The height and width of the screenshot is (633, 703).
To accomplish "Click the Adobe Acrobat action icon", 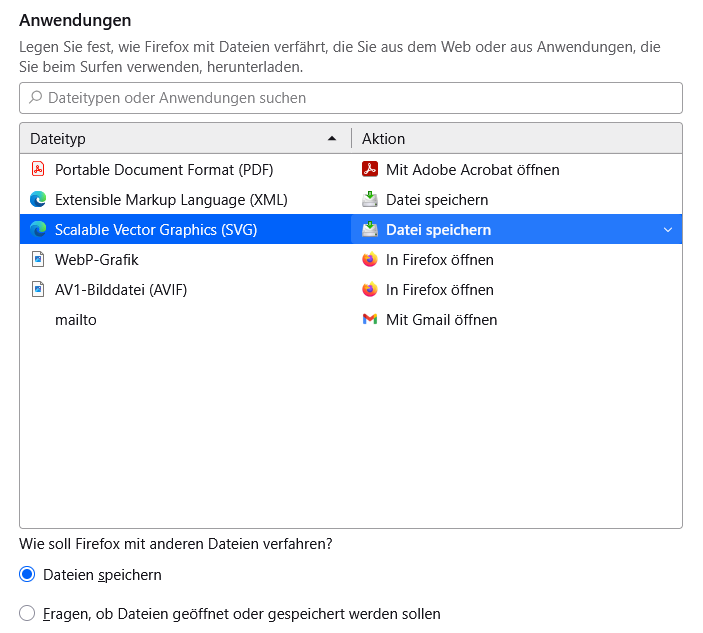I will (x=370, y=170).
